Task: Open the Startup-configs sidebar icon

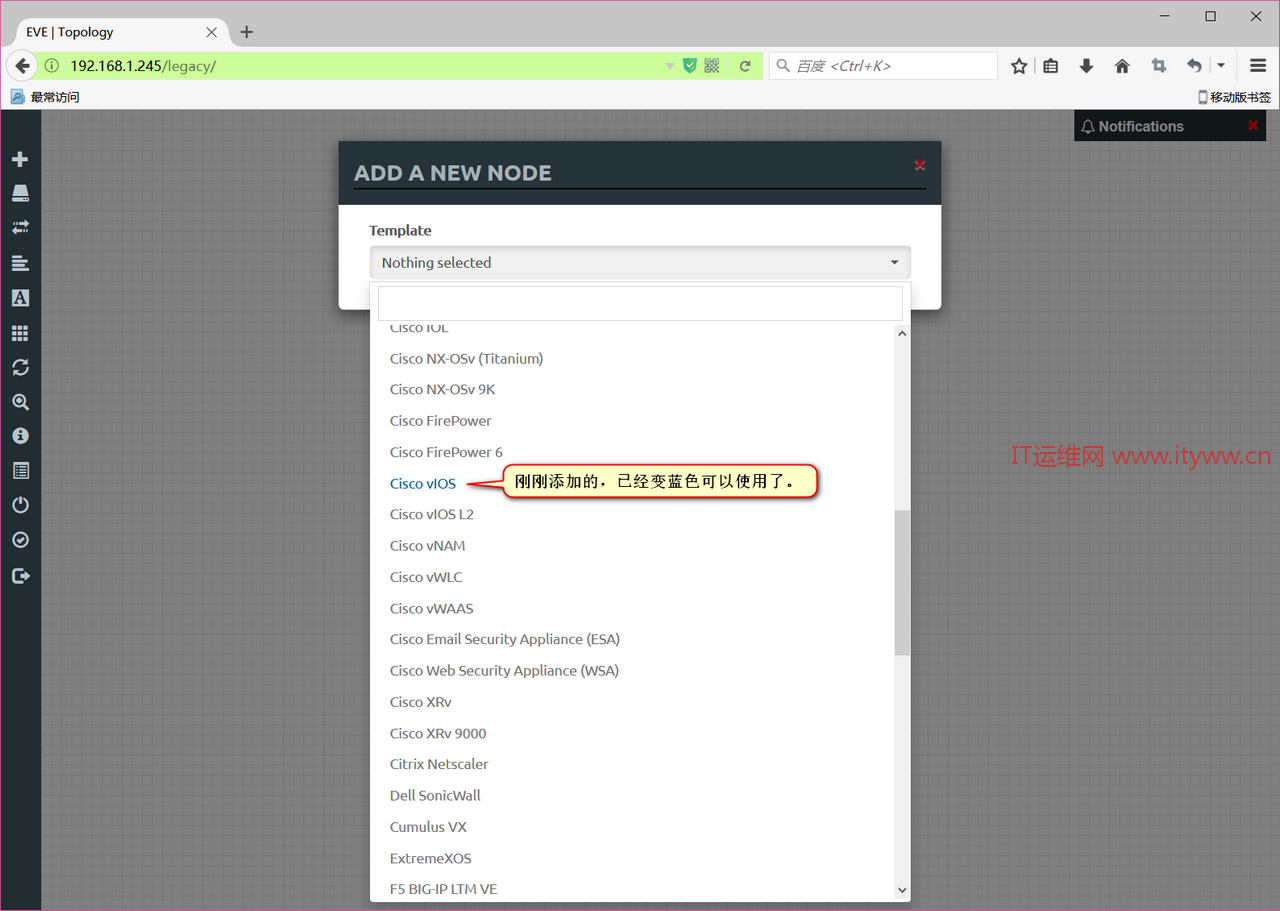Action: click(20, 263)
